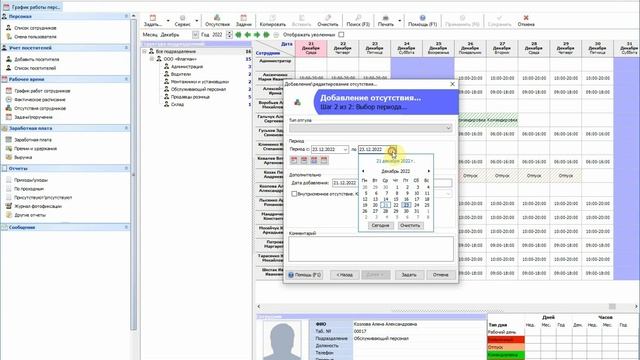The height and width of the screenshot is (360, 640).
Task: Show next month in calendar popup
Action: coord(429,171)
